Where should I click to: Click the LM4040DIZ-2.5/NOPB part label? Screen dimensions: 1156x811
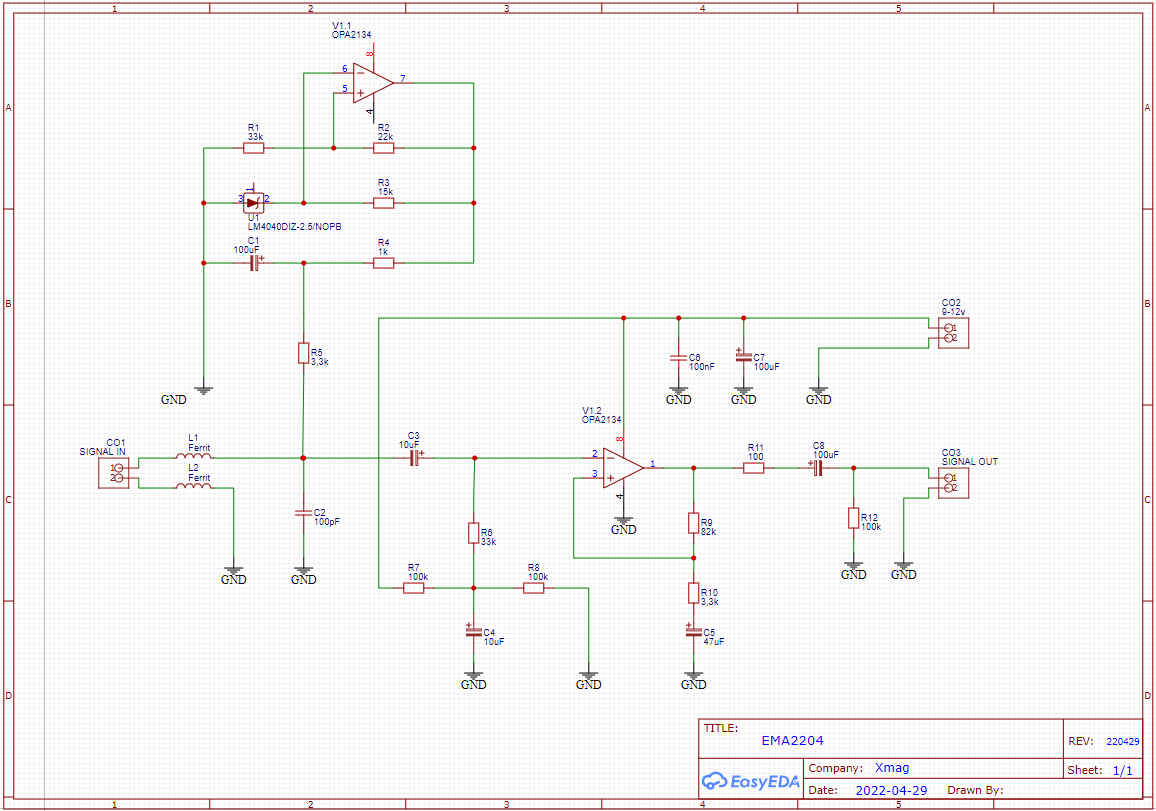click(294, 227)
